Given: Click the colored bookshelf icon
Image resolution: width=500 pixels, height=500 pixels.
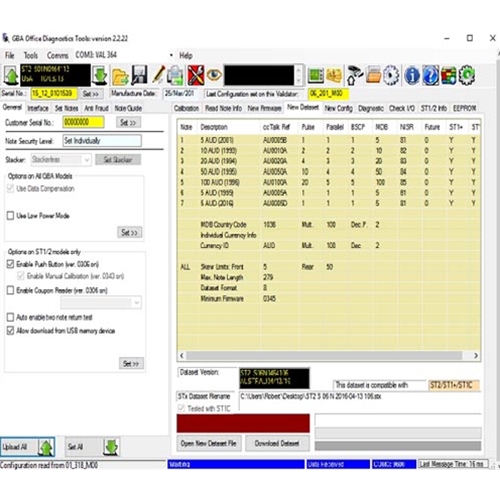Looking at the screenshot, I should coord(448,75).
